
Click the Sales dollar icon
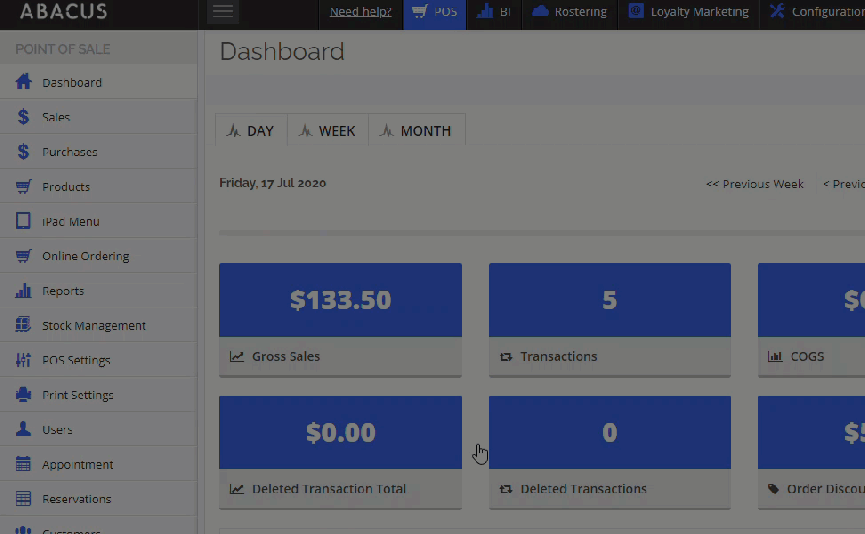point(23,117)
